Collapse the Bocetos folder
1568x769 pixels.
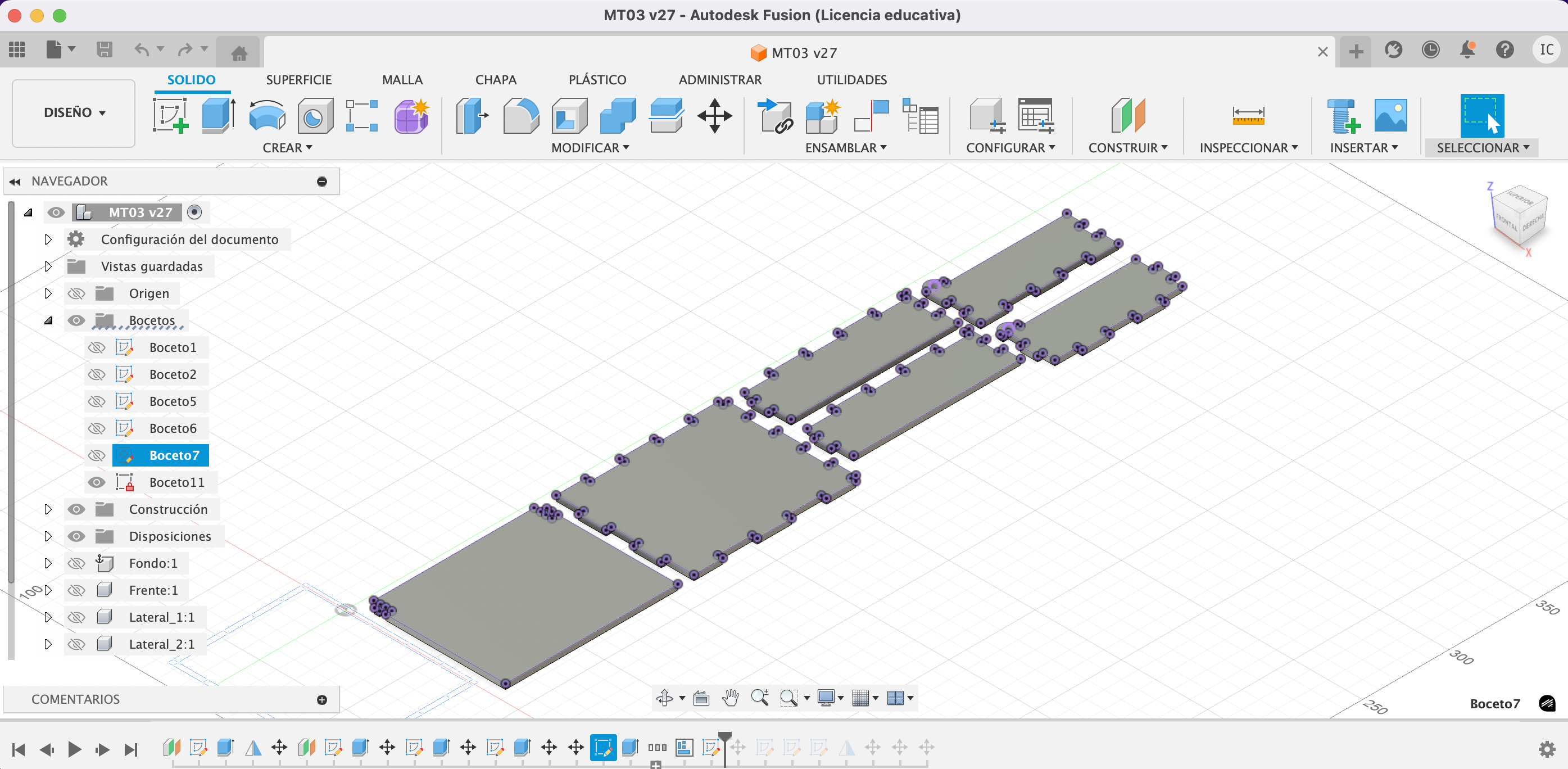tap(48, 321)
